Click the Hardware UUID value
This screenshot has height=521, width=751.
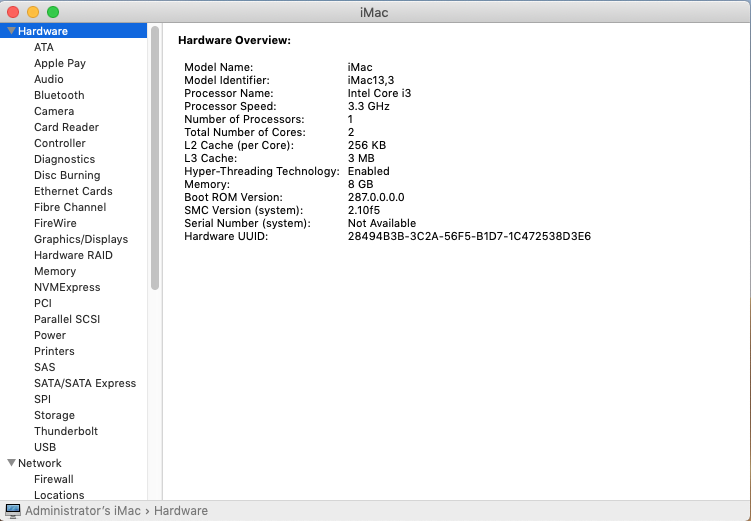coord(469,237)
